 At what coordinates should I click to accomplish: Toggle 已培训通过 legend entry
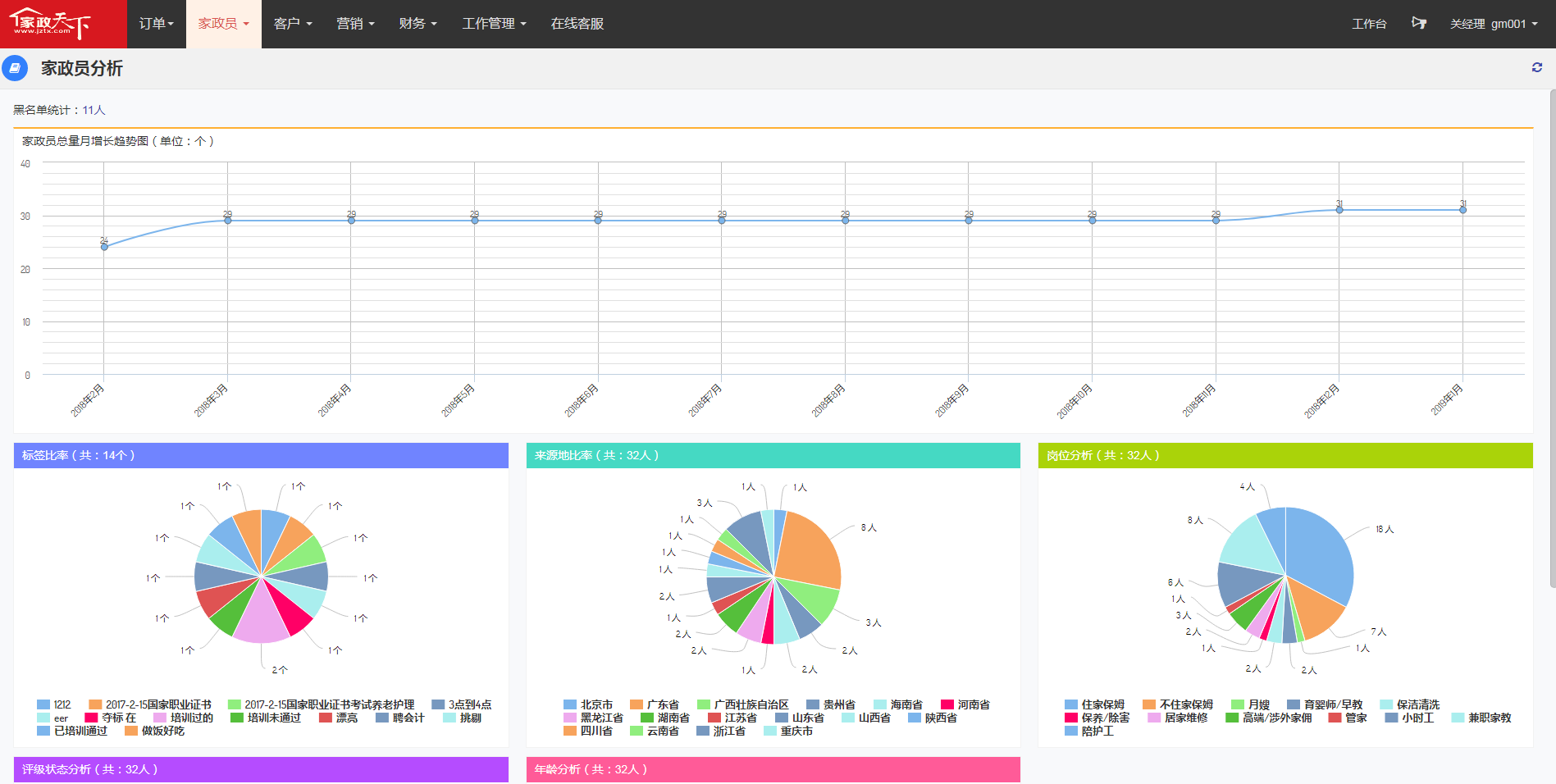pos(72,731)
